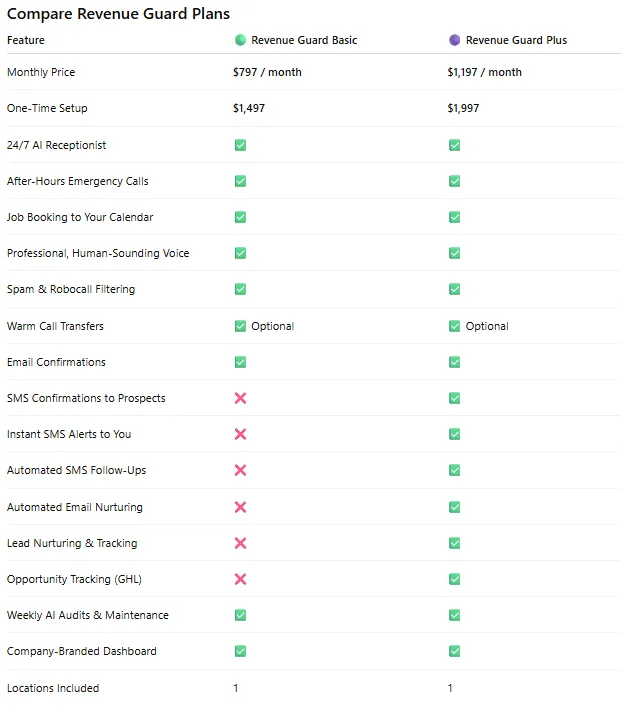The height and width of the screenshot is (706, 627).
Task: Click Plus checkmark for Automated SMS Follow-Ups
Action: (x=455, y=470)
